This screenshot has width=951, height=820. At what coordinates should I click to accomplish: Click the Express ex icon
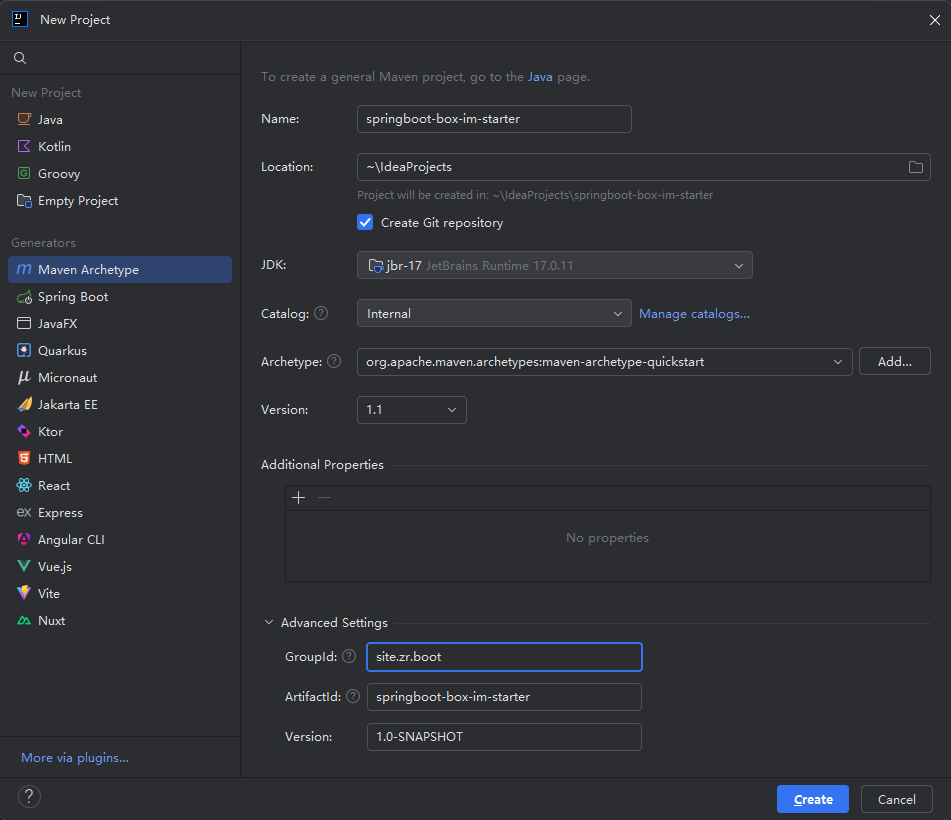(x=24, y=512)
